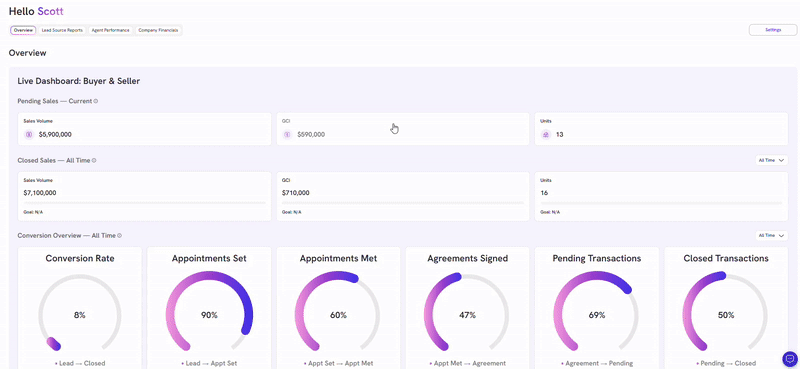Click the Closed Sales Volume progress bar

(144, 203)
